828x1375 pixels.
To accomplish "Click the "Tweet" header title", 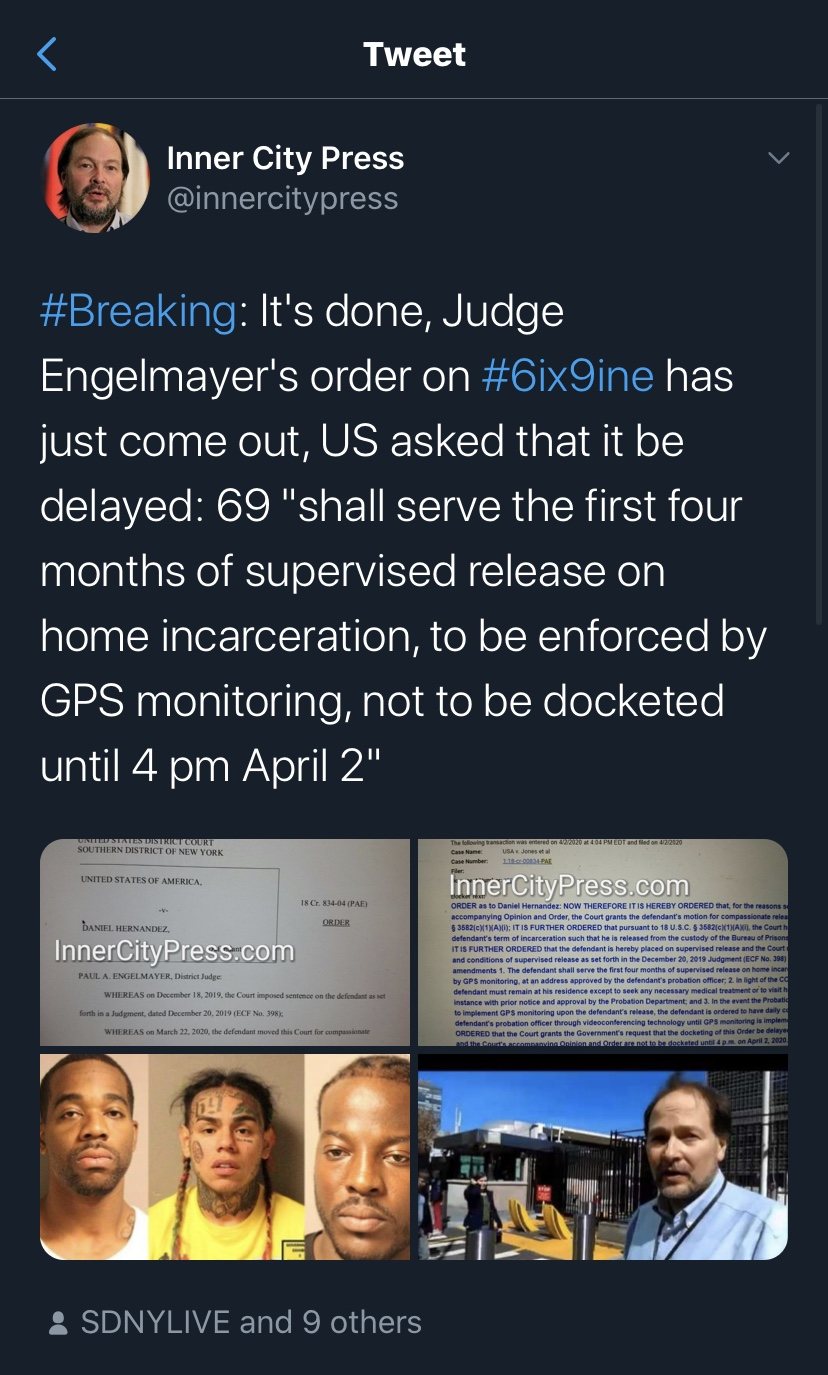I will point(414,54).
